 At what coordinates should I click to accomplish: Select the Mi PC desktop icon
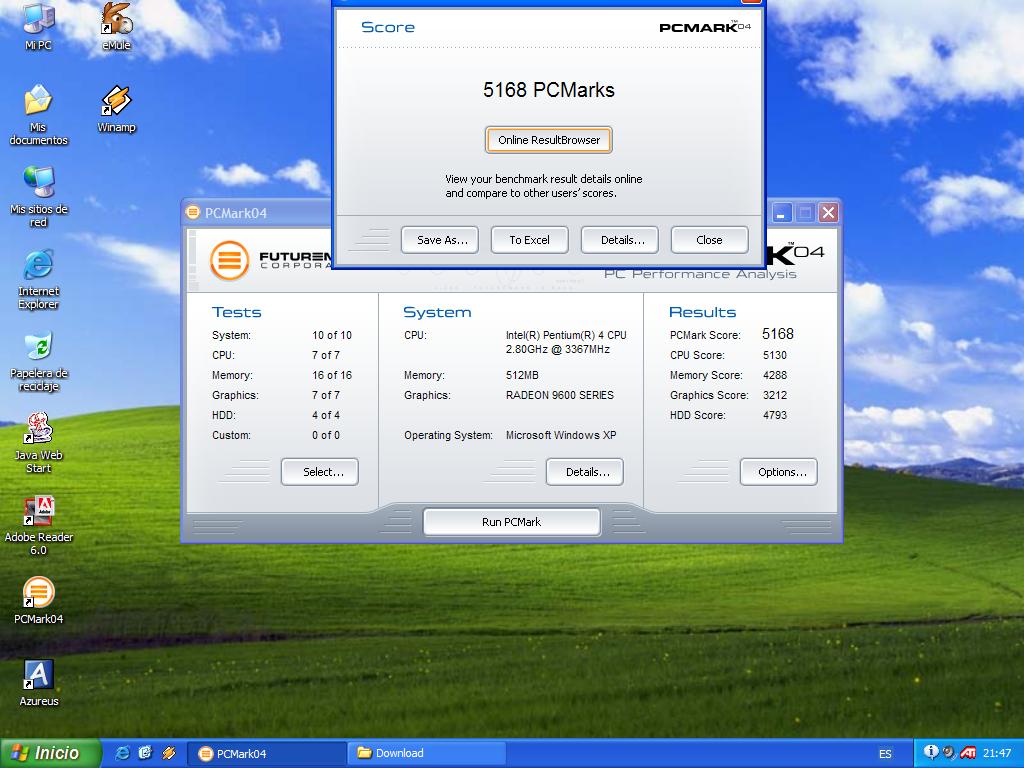[x=38, y=20]
